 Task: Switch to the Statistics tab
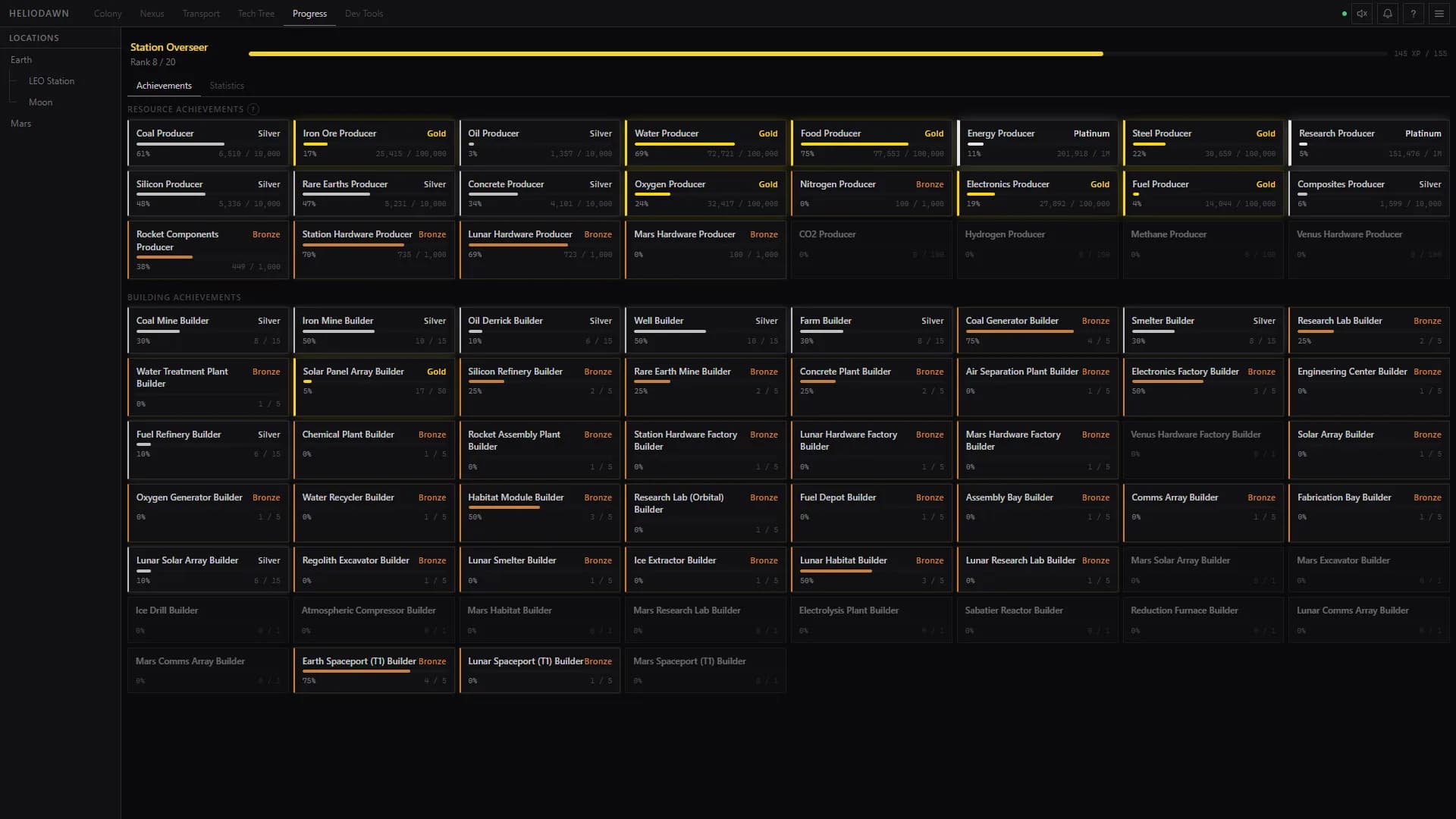click(x=227, y=86)
